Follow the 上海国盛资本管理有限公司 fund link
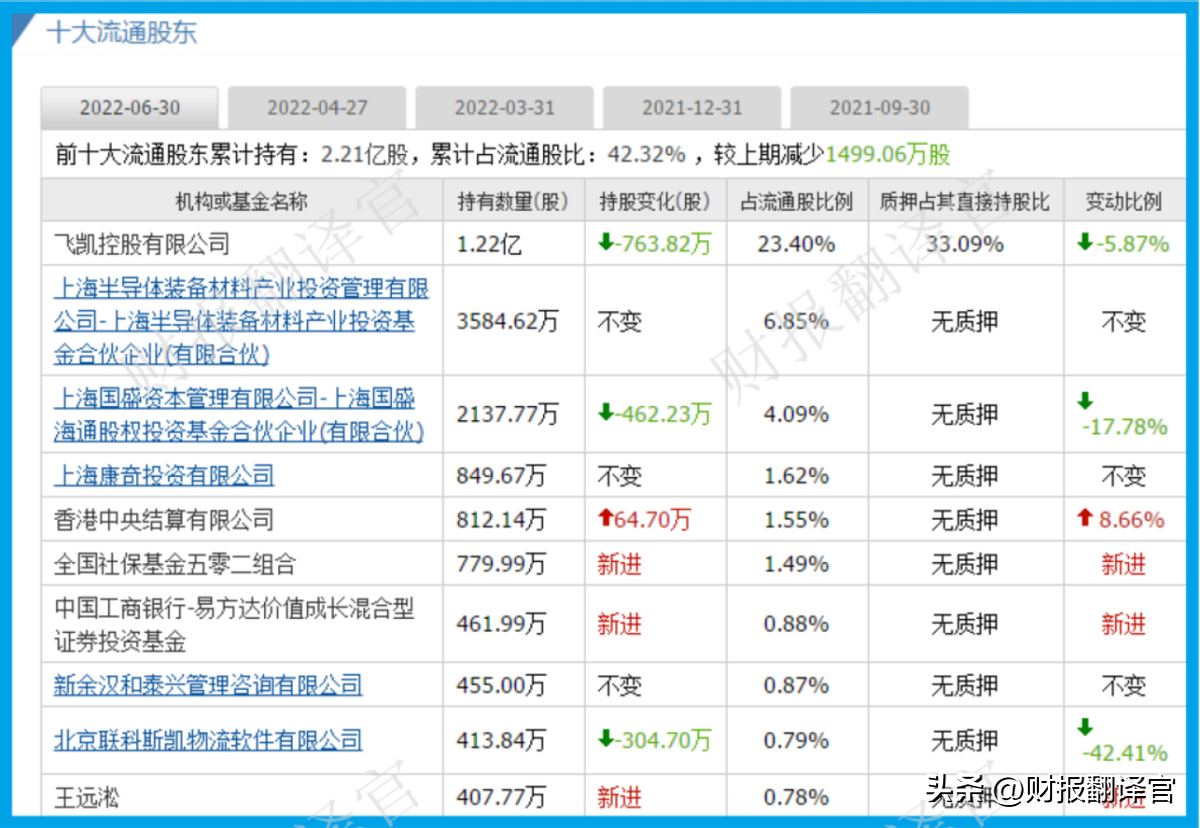This screenshot has height=828, width=1200. coord(239,415)
